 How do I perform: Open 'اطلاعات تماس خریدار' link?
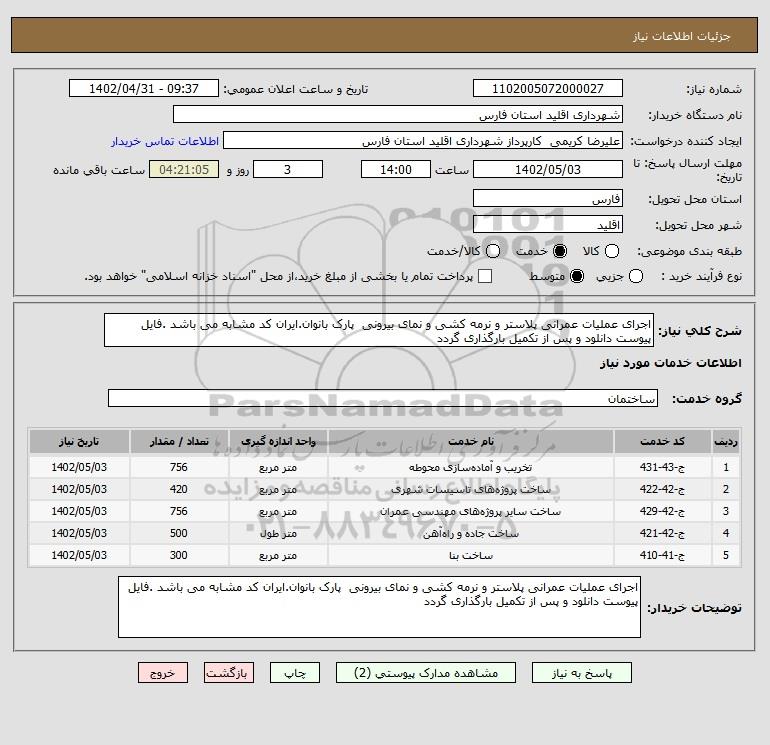165,141
